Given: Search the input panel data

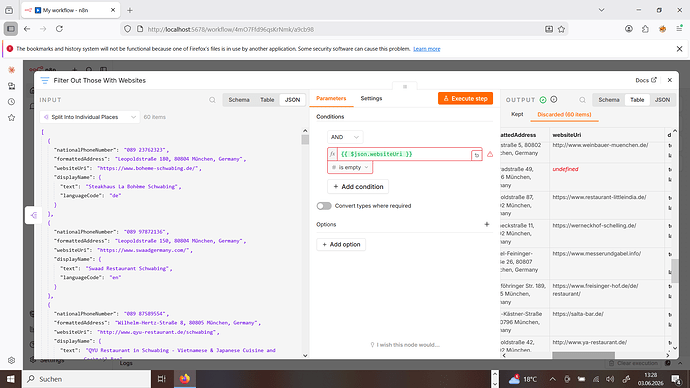Looking at the screenshot, I should (212, 100).
